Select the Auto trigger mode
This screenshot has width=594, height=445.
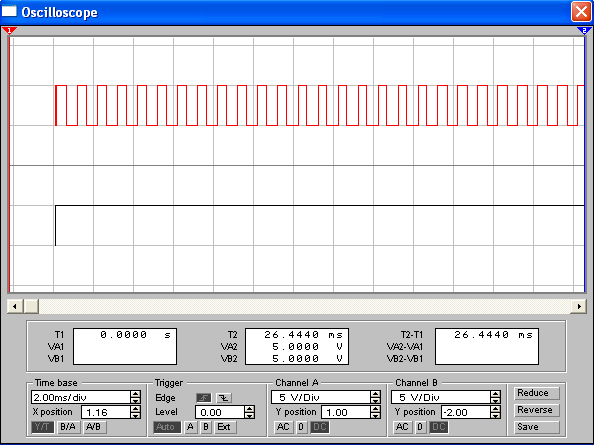point(167,427)
